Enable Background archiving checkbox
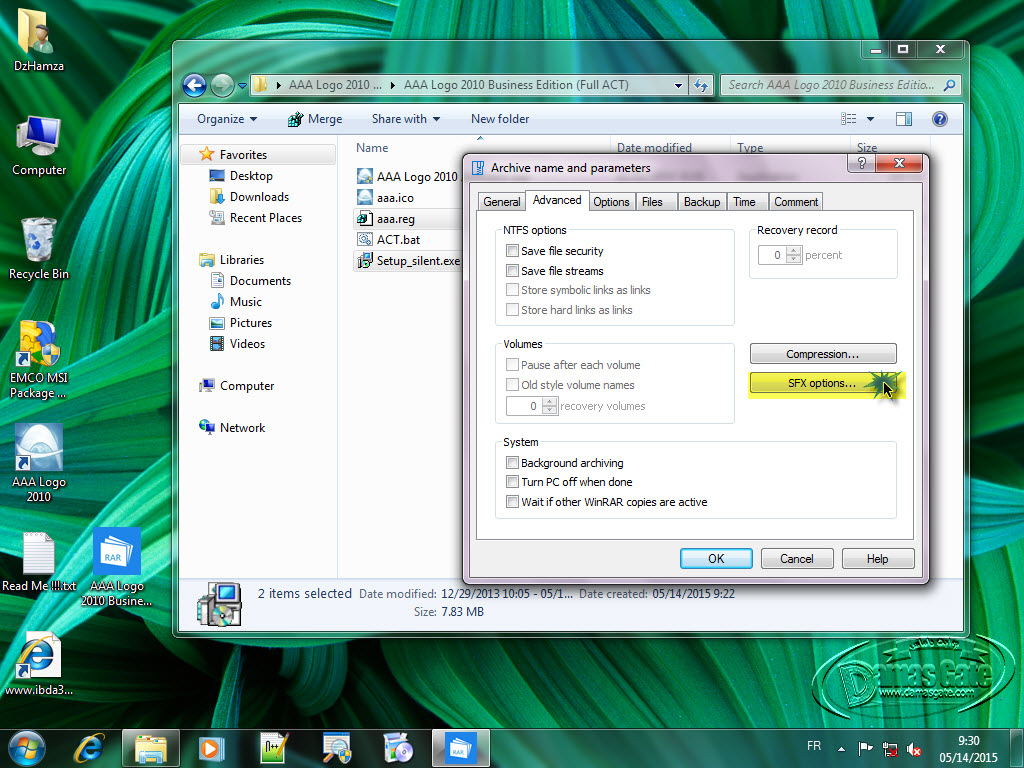This screenshot has height=768, width=1024. pyautogui.click(x=512, y=462)
